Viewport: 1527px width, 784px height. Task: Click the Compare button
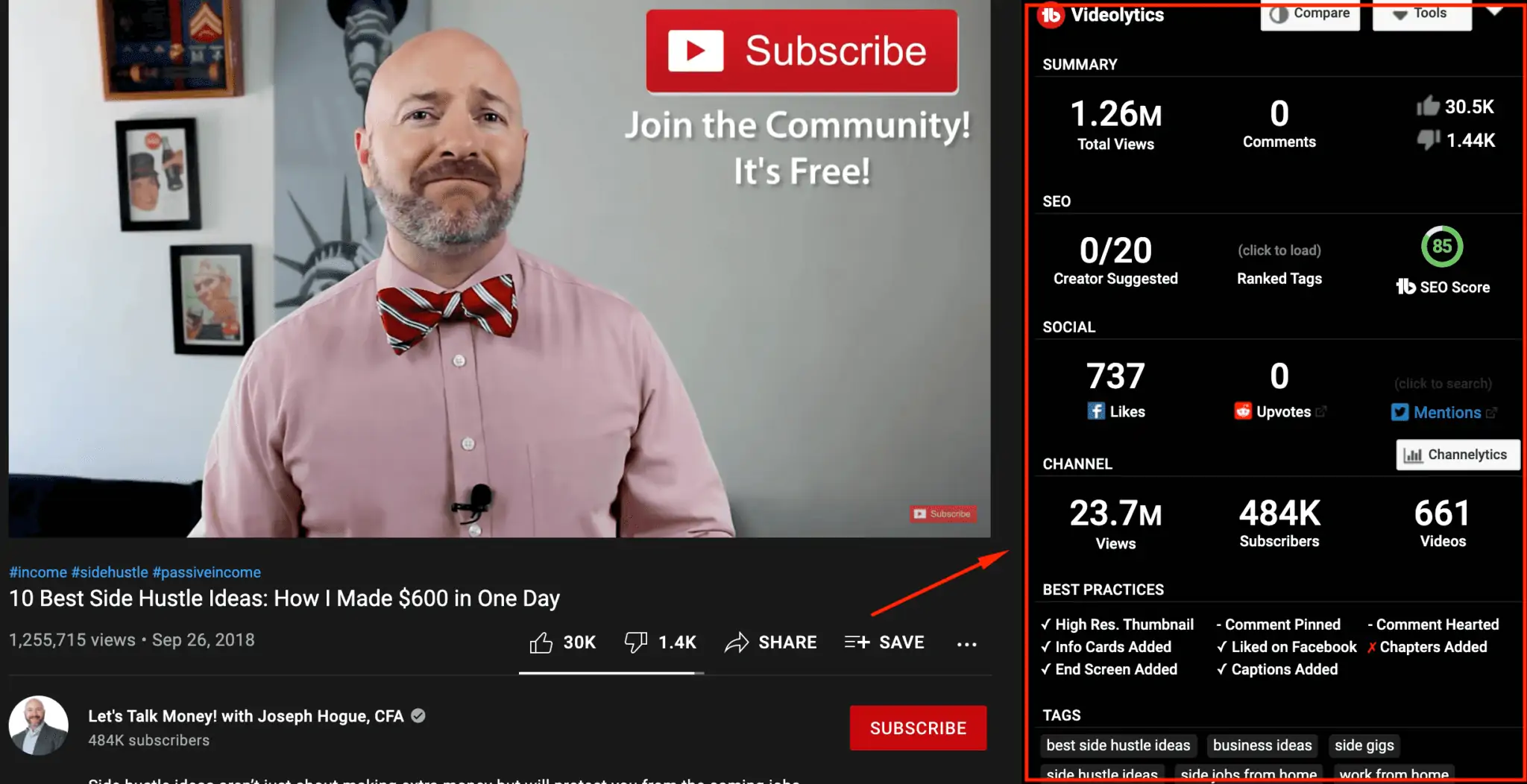[1310, 14]
